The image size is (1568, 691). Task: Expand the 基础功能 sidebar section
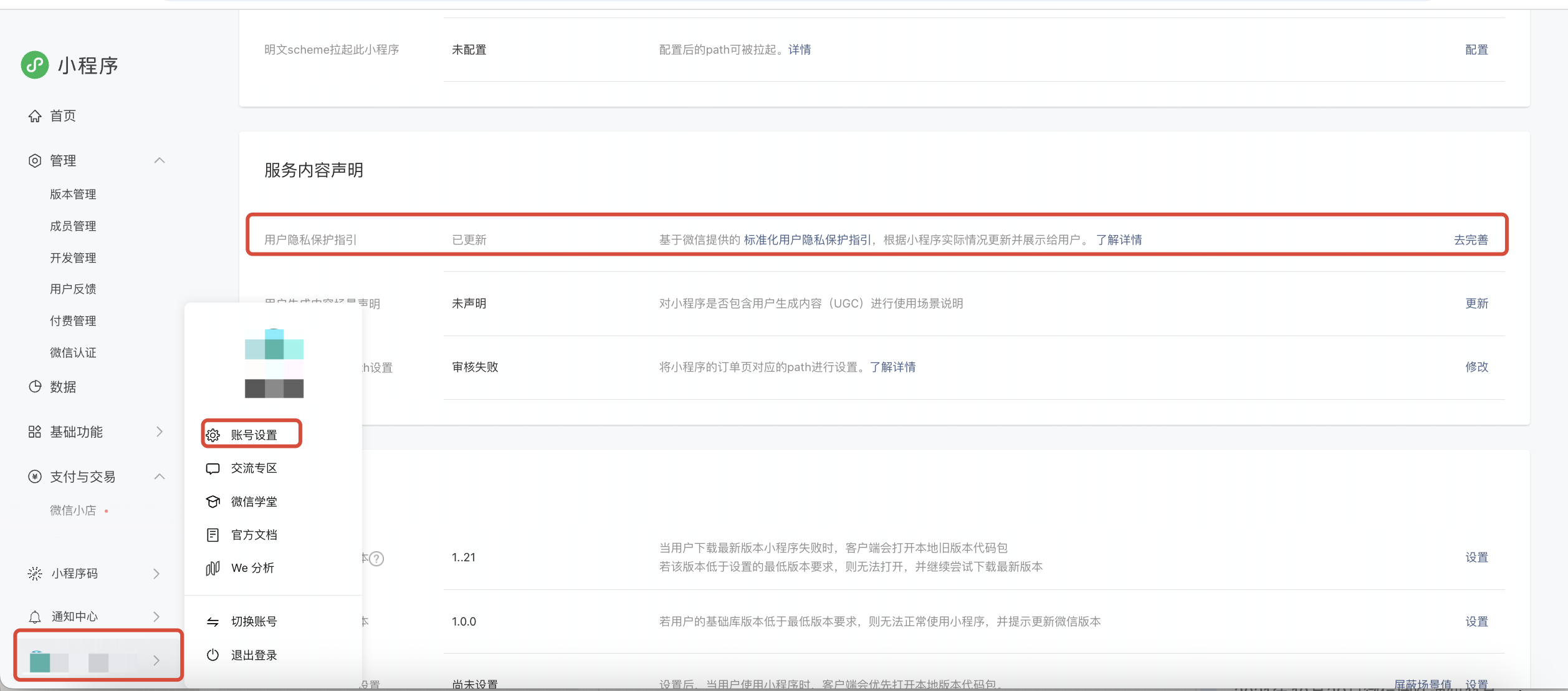coord(160,432)
